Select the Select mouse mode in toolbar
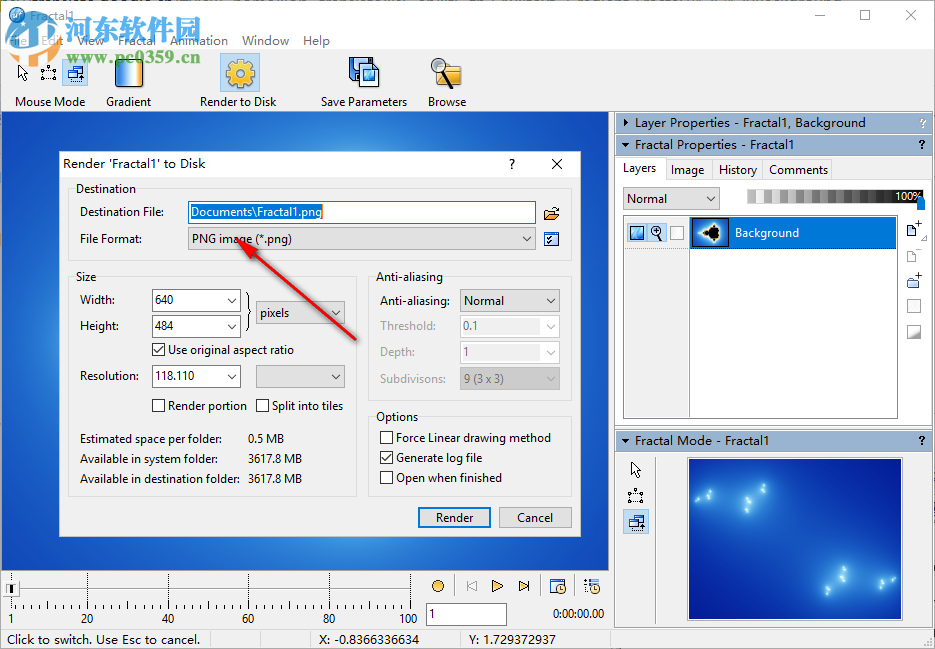This screenshot has width=935, height=649. pos(48,73)
